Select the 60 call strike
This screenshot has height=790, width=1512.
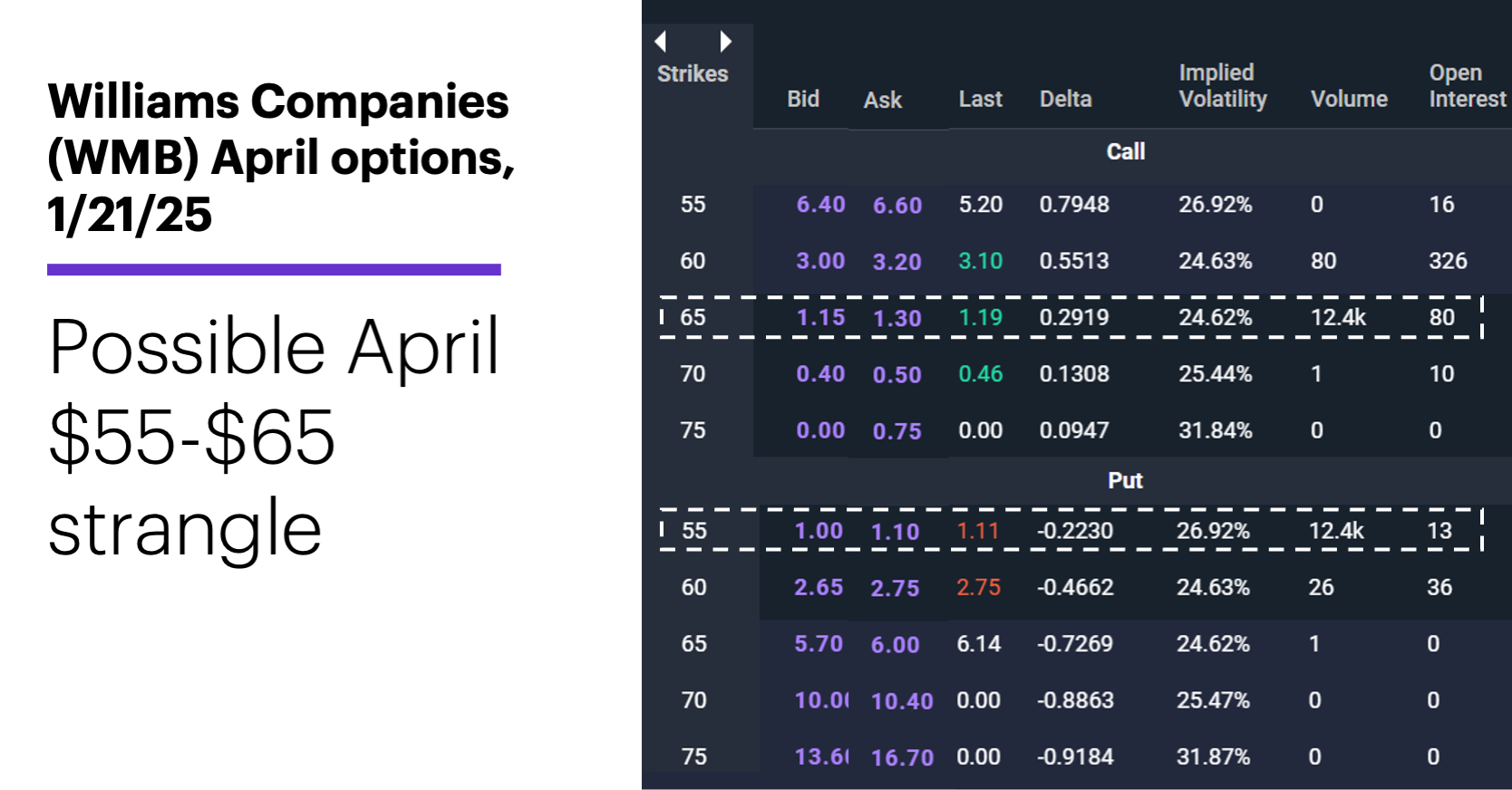point(693,261)
